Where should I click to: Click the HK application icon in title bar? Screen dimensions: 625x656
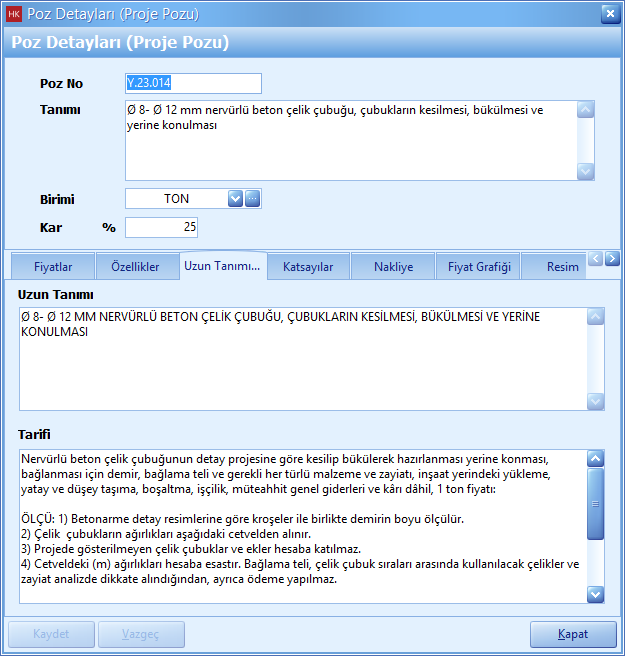14,14
